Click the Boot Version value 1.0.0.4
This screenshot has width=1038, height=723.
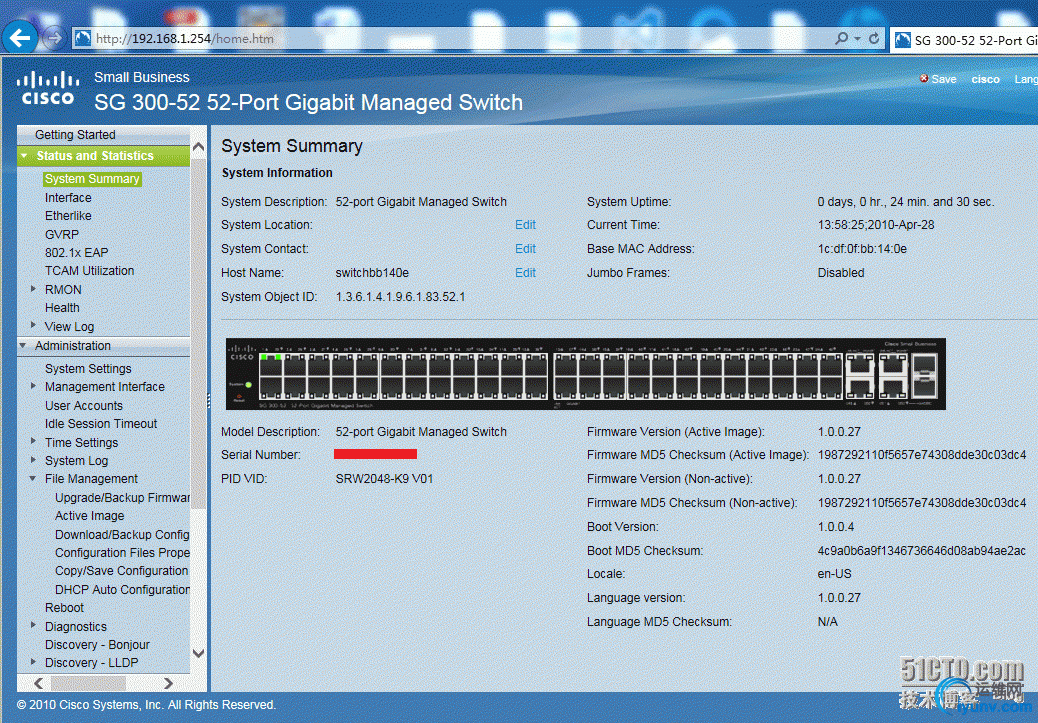(x=835, y=527)
